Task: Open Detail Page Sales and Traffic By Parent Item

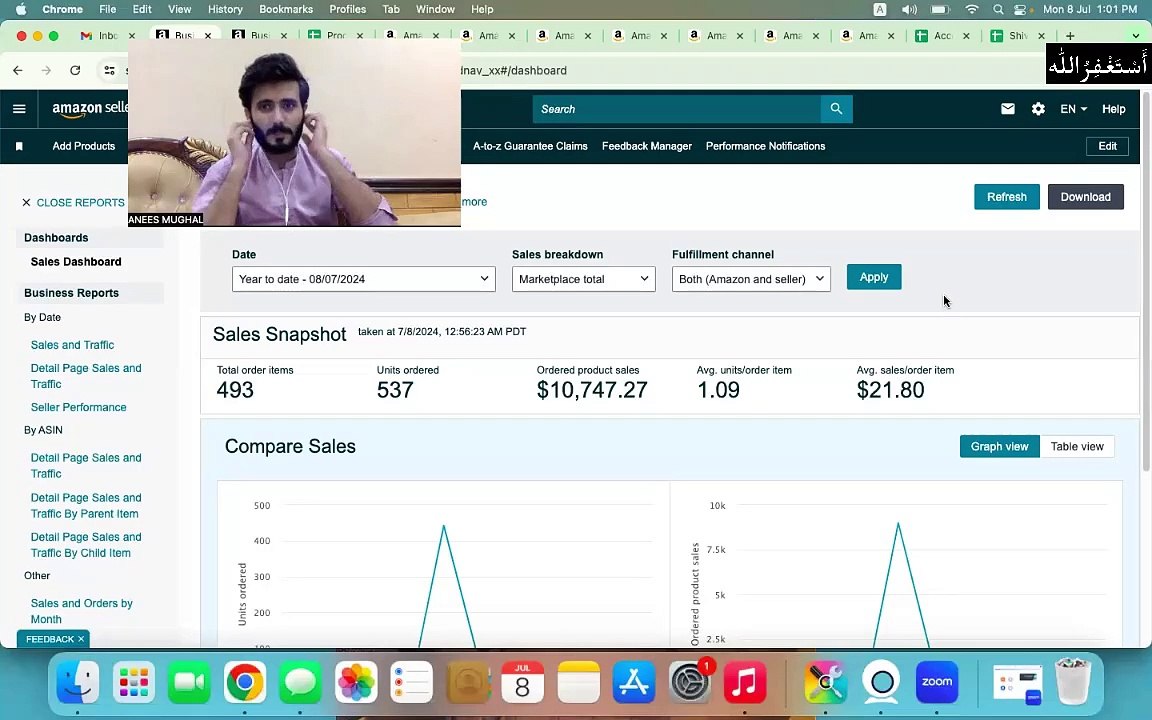Action: pyautogui.click(x=86, y=505)
